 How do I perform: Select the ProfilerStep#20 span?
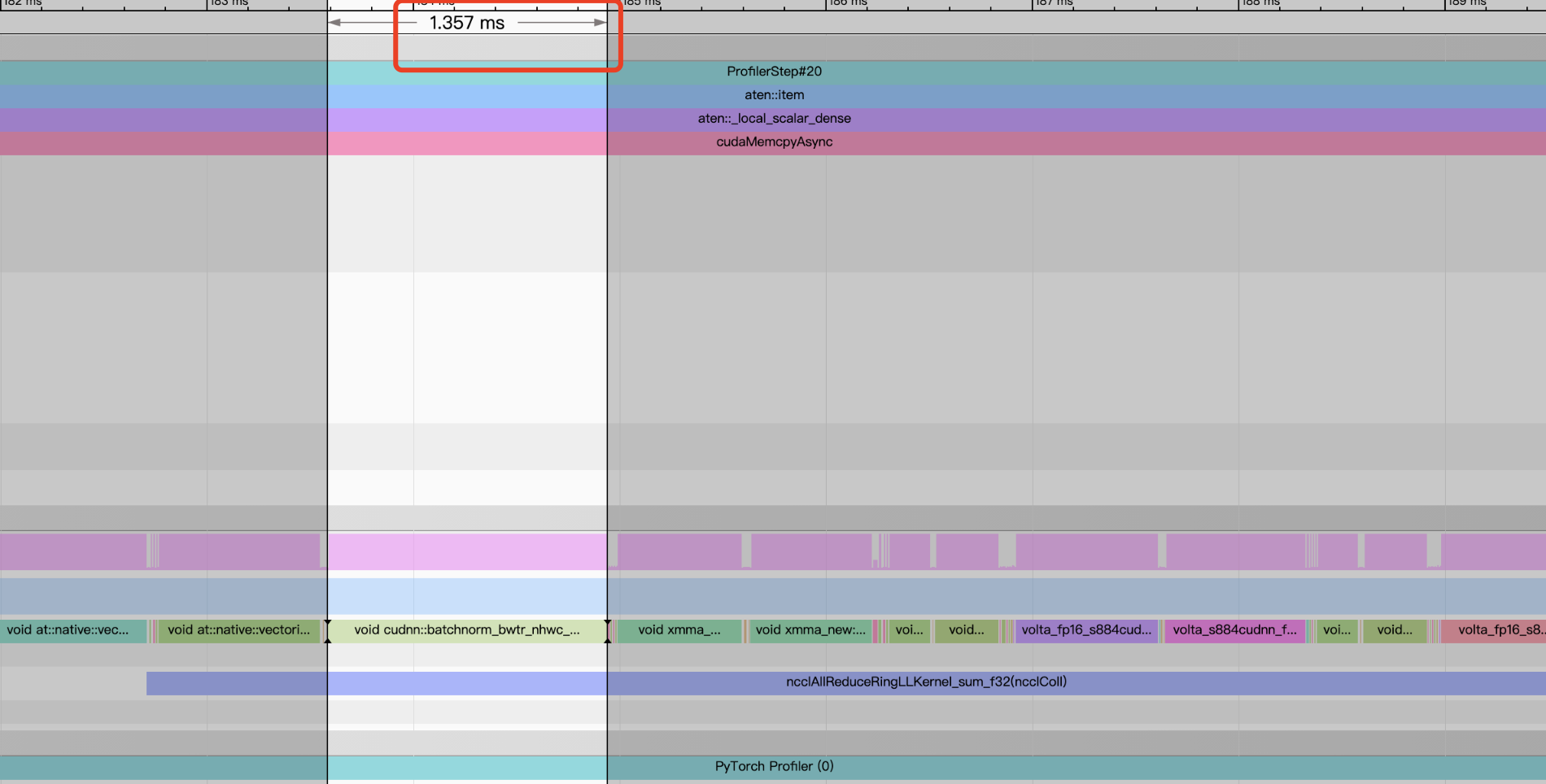point(773,72)
